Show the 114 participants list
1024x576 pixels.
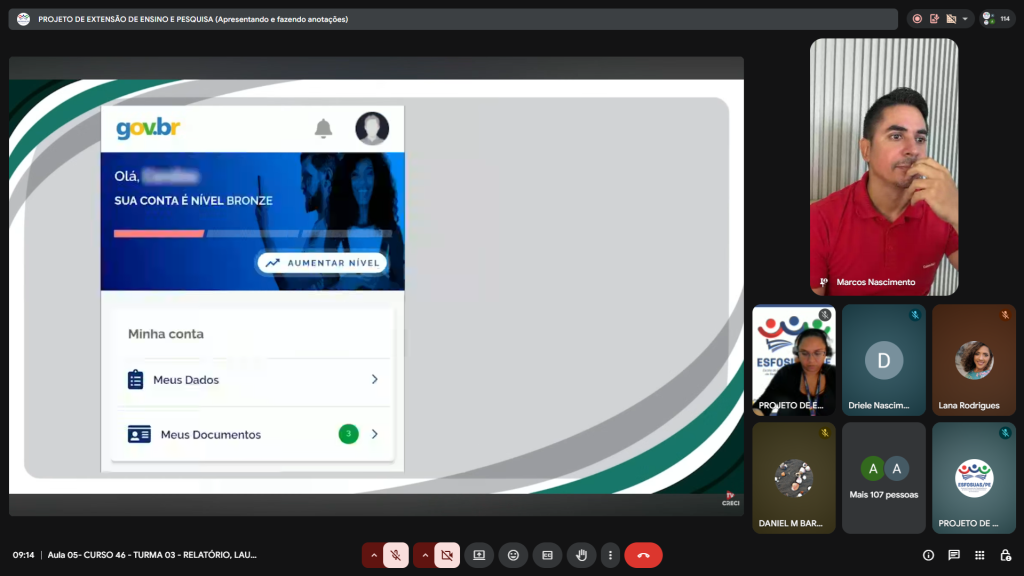click(997, 19)
